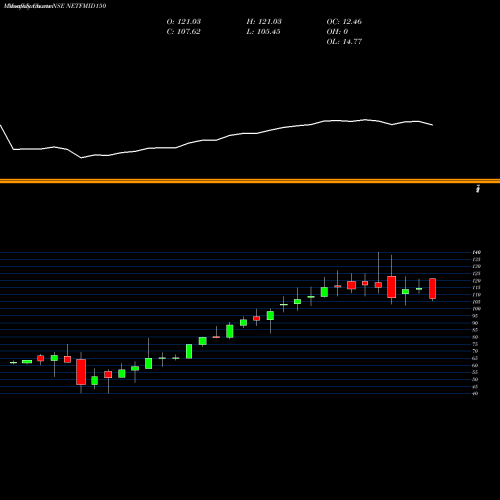The image size is (500, 500).
Task: Click the 40 price axis label
Action: click(475, 394)
